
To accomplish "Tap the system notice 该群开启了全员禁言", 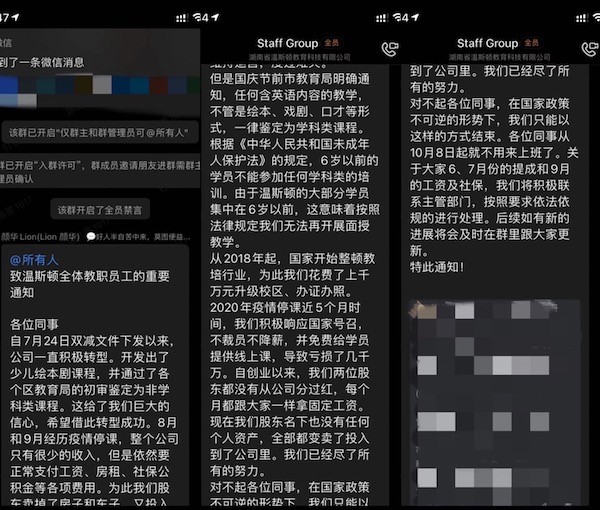I will (100, 210).
